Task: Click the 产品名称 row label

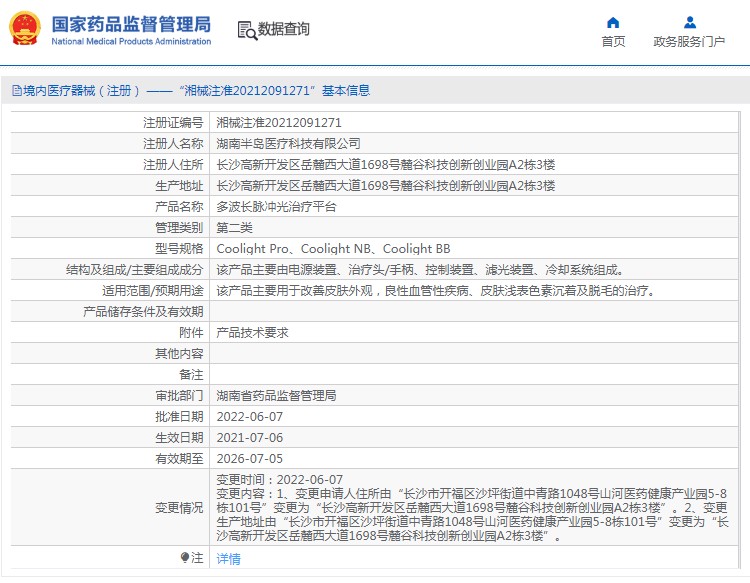Action: (179, 207)
